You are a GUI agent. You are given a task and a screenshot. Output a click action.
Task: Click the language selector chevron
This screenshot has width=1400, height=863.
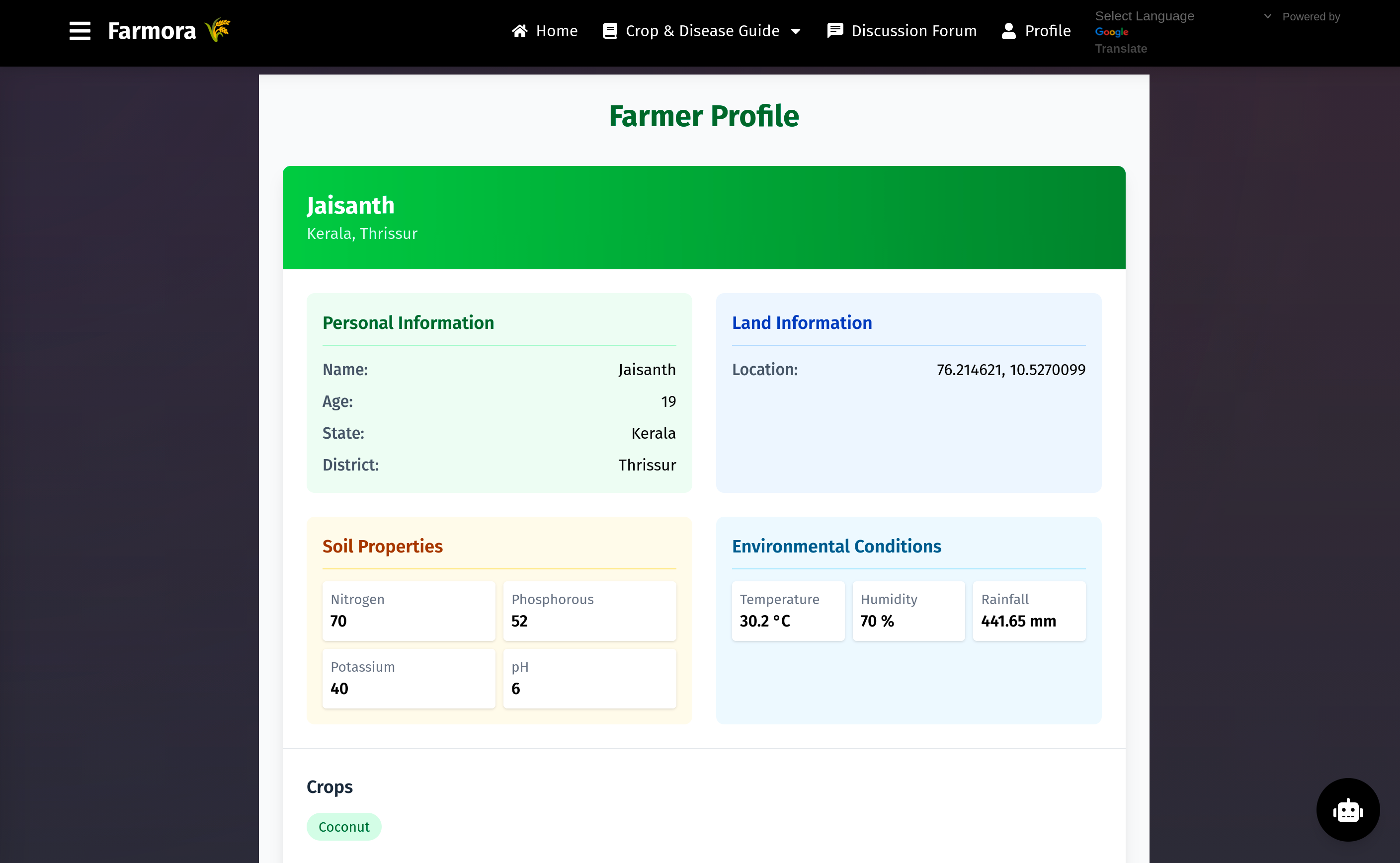(1267, 16)
